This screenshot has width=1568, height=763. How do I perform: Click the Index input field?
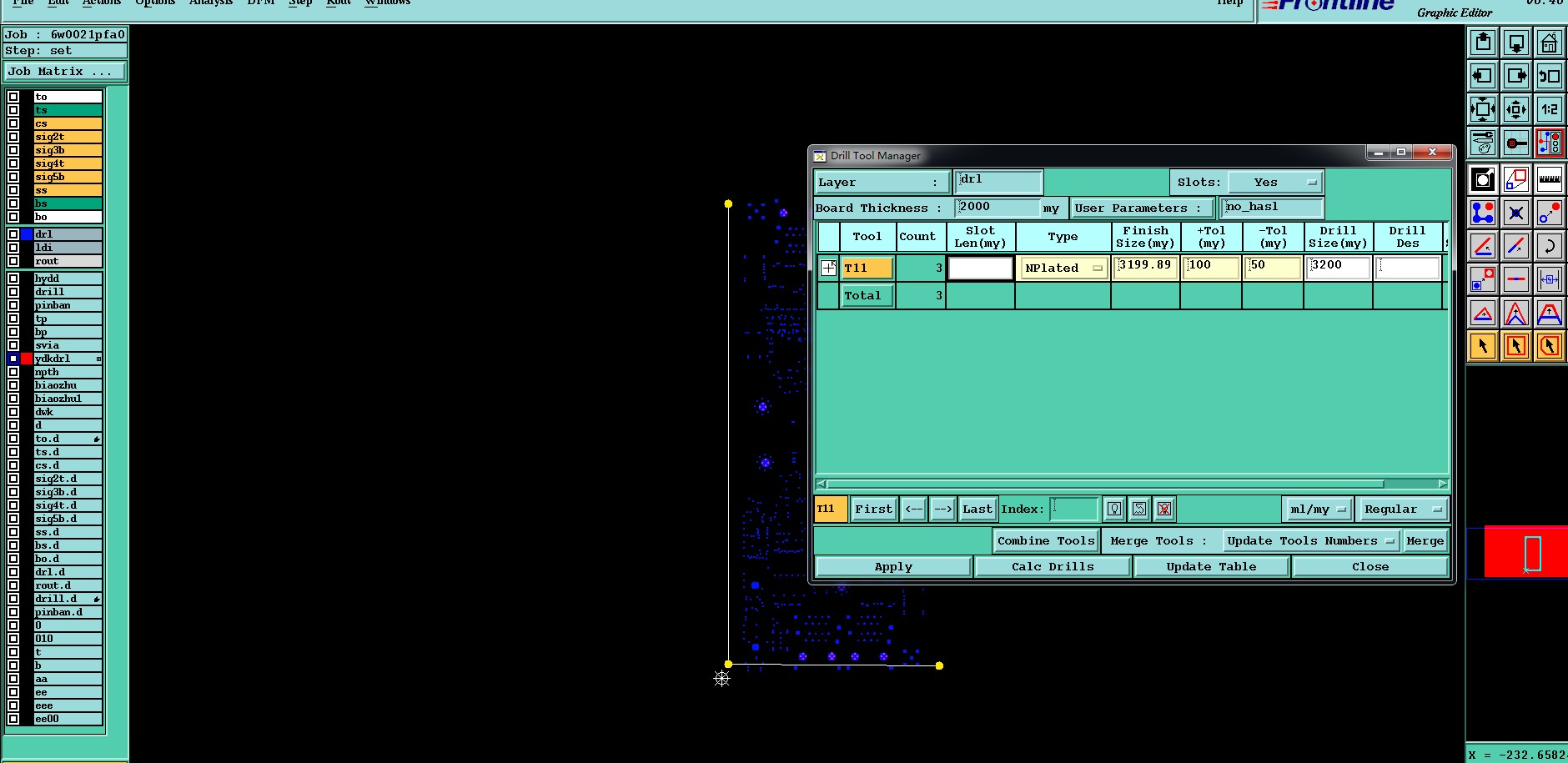[1073, 509]
